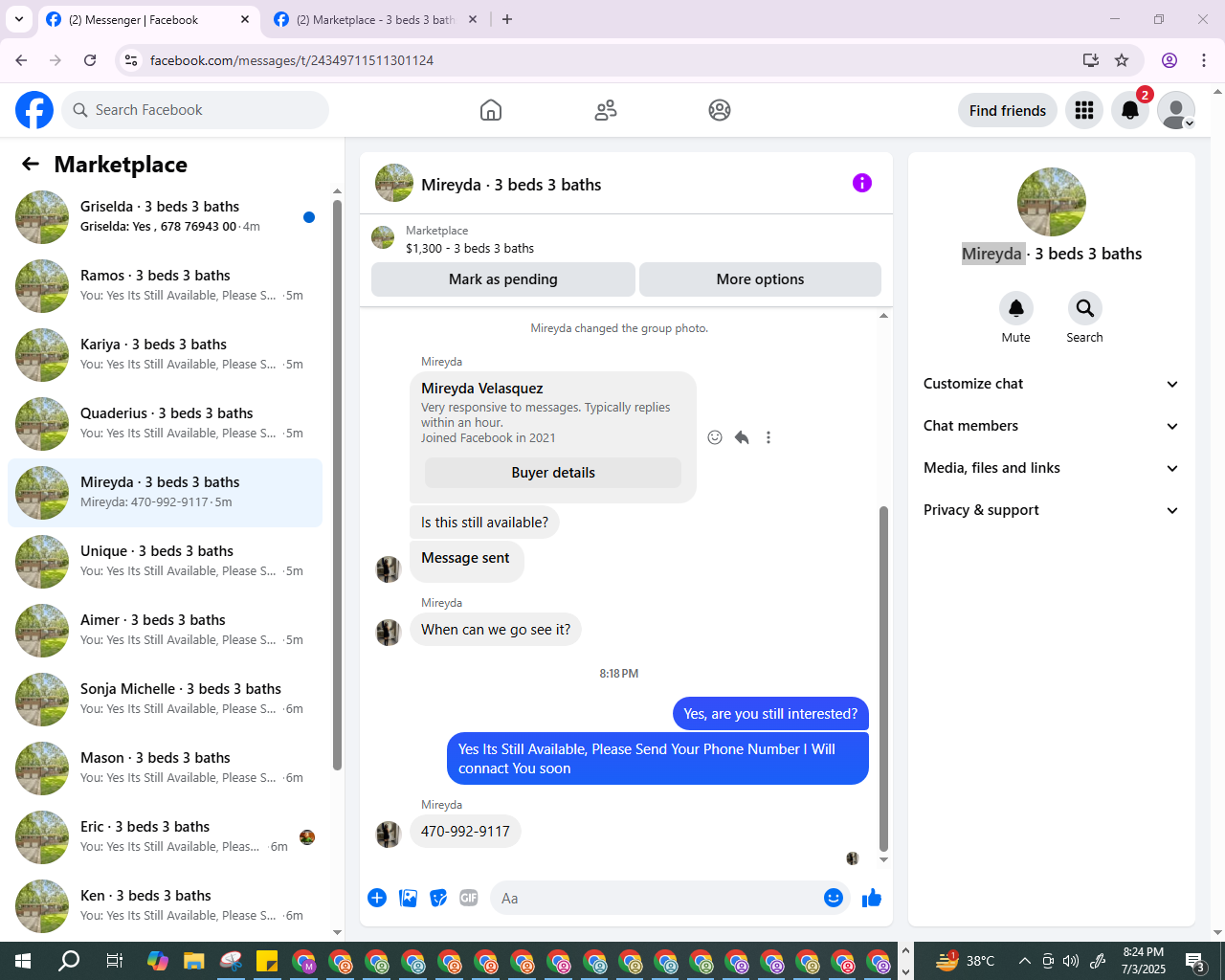Click Mark as pending button
Screen dimensions: 1225x980
503,279
